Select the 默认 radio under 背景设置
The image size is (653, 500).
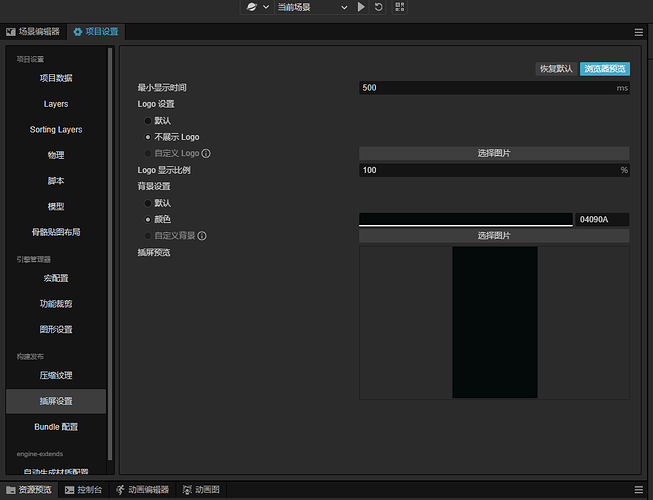147,203
